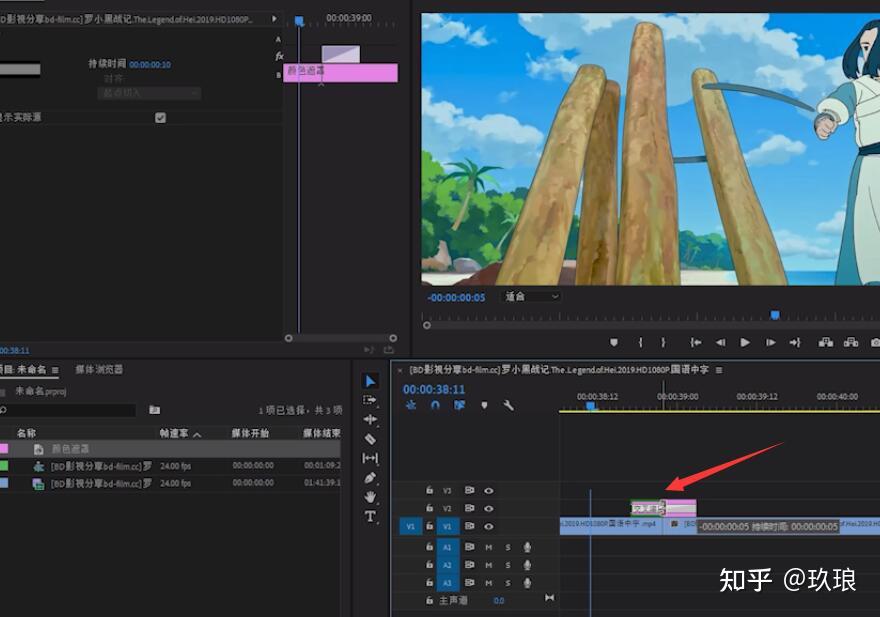This screenshot has height=617, width=880.
Task: Toggle the lock on track V3
Action: coord(429,491)
